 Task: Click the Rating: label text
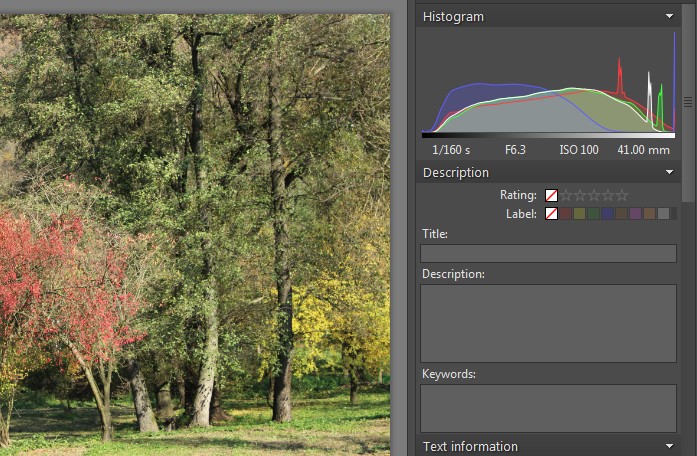[518, 195]
